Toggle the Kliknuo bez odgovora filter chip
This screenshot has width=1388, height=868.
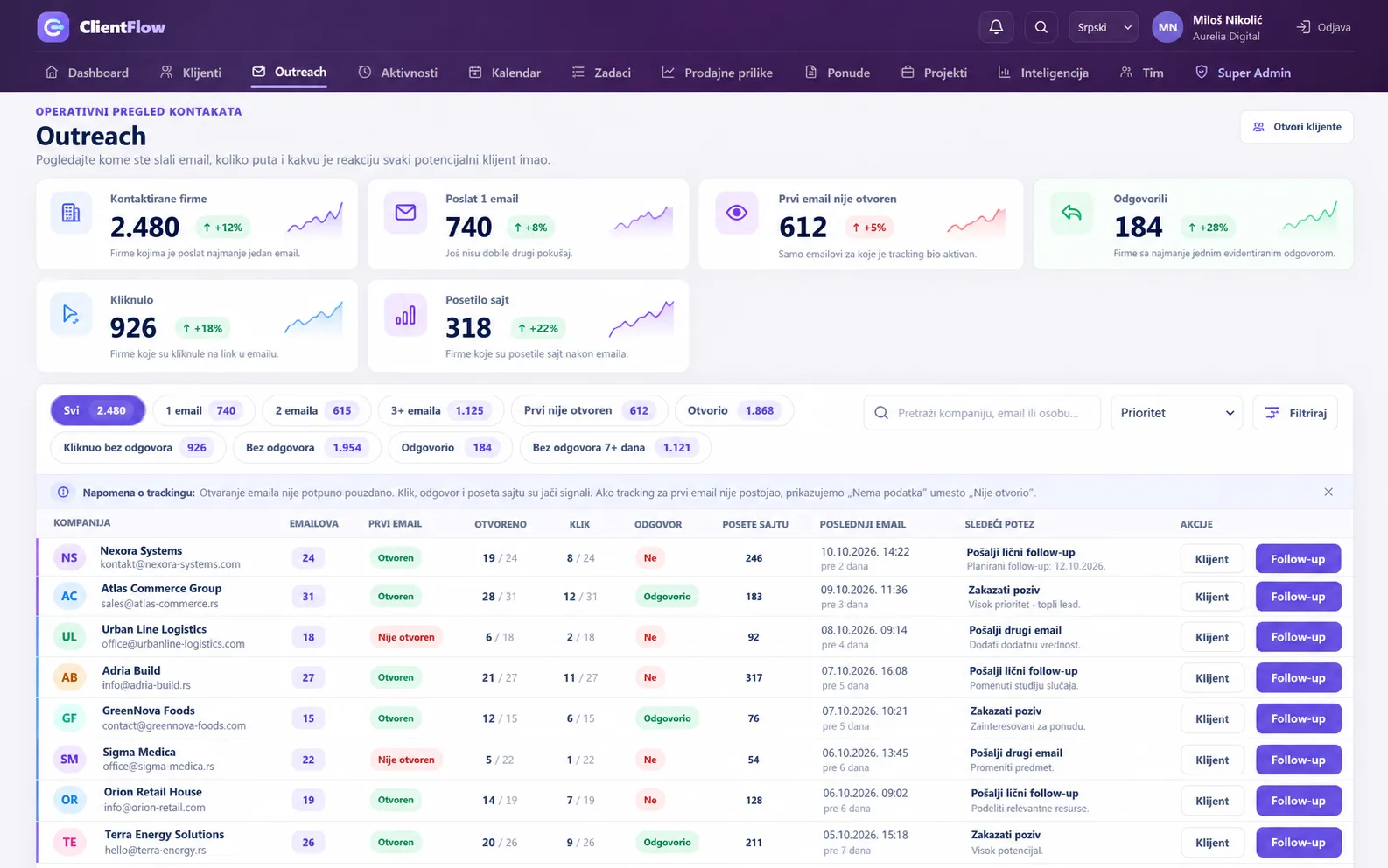[x=138, y=447]
